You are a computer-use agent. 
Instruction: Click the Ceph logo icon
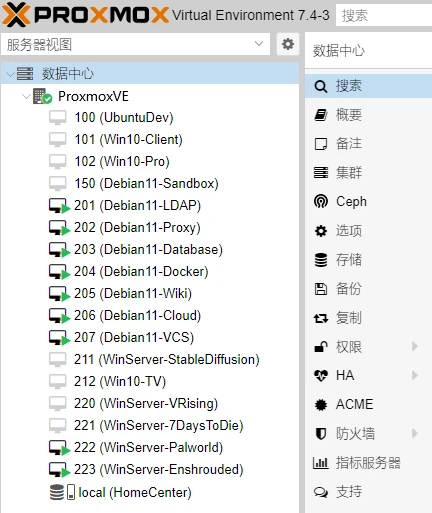point(321,201)
